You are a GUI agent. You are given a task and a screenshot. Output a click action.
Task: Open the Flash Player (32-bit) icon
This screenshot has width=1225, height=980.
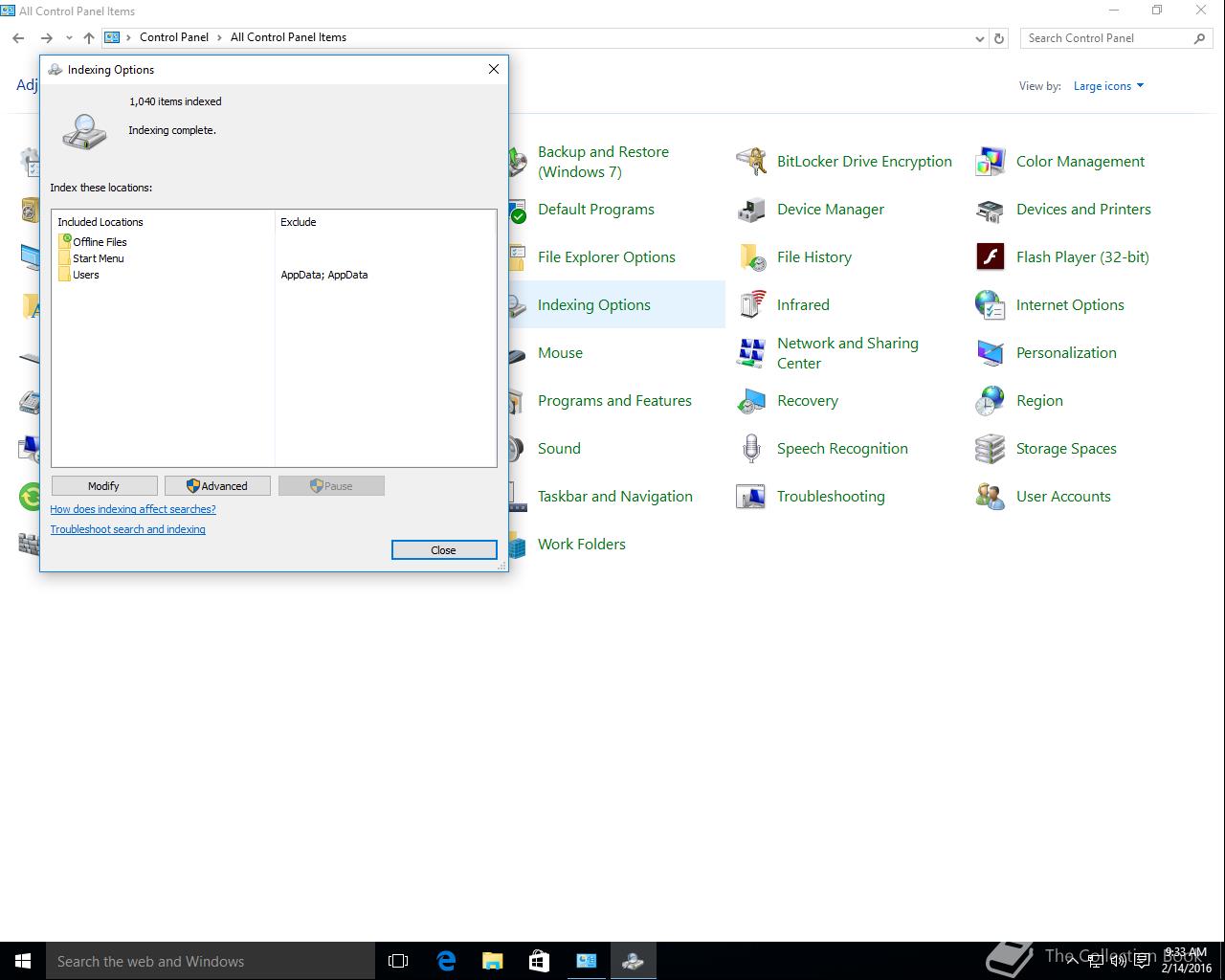tap(991, 257)
